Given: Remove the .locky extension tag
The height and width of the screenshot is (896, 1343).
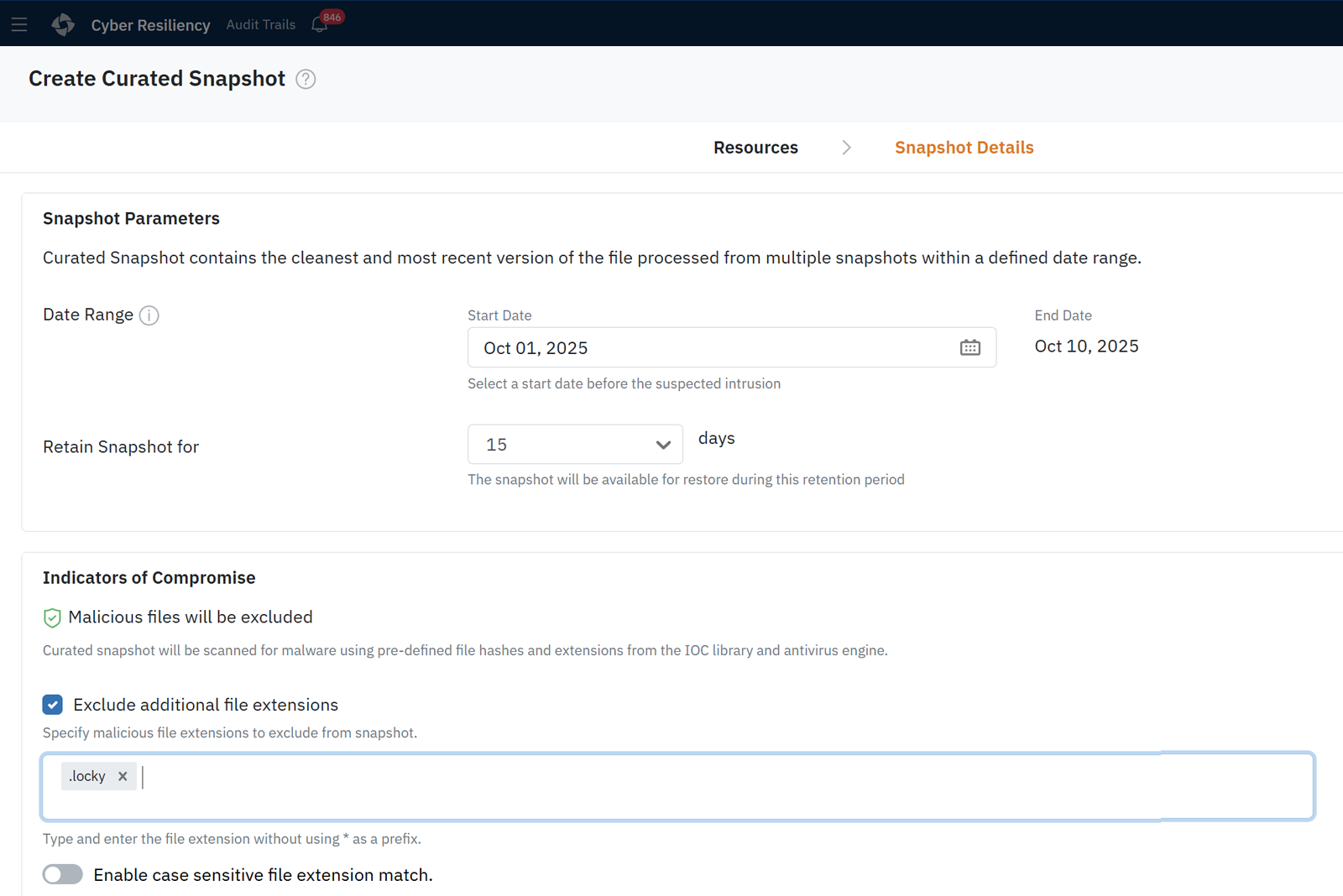Looking at the screenshot, I should point(123,777).
